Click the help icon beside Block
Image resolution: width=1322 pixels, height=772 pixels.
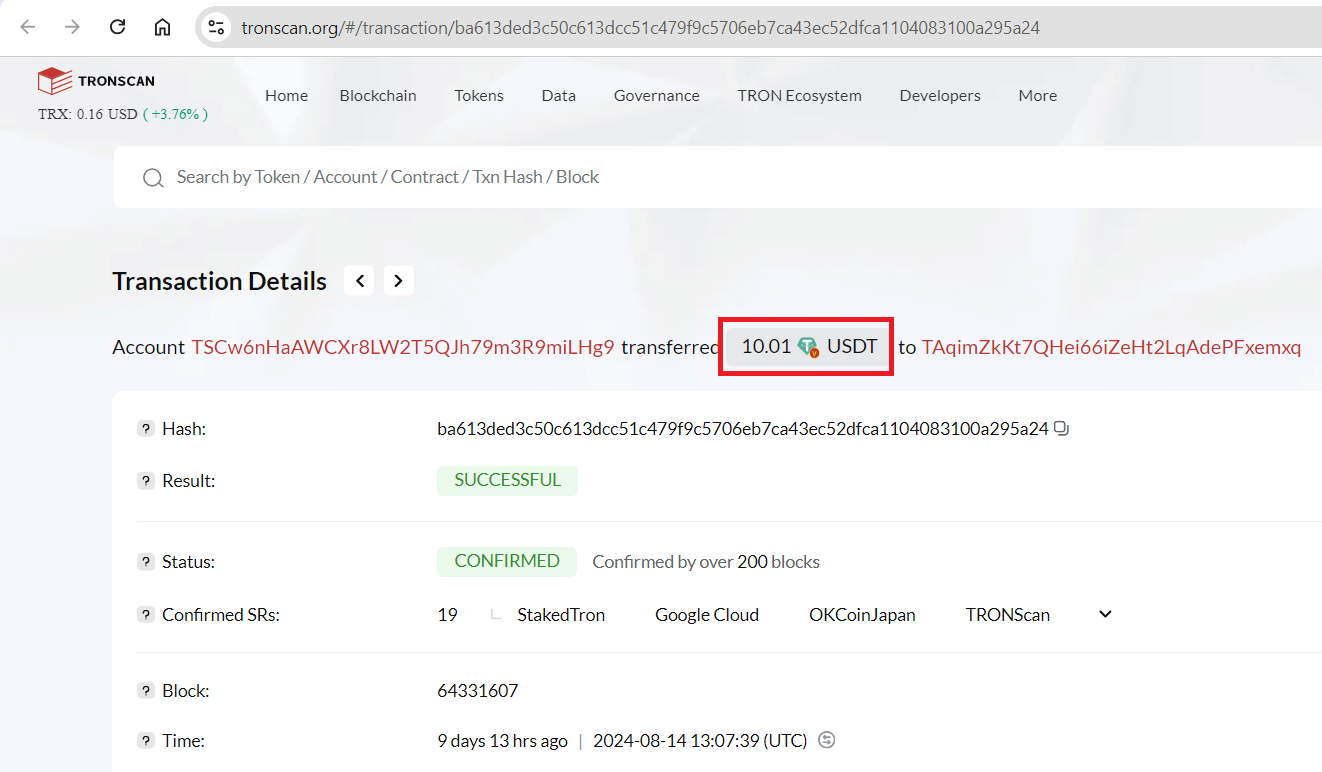[x=146, y=691]
